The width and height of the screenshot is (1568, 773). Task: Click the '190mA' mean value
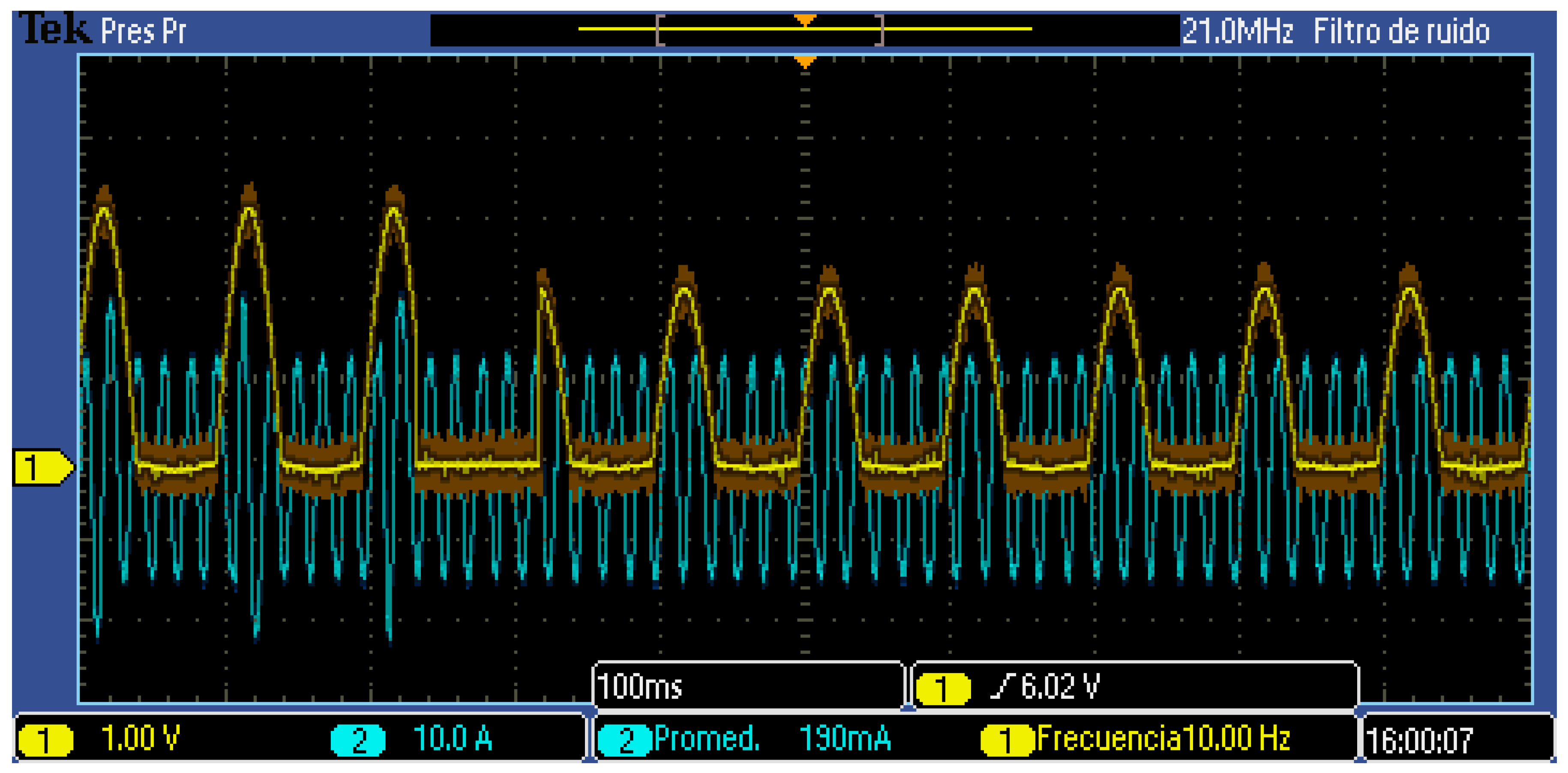845,738
